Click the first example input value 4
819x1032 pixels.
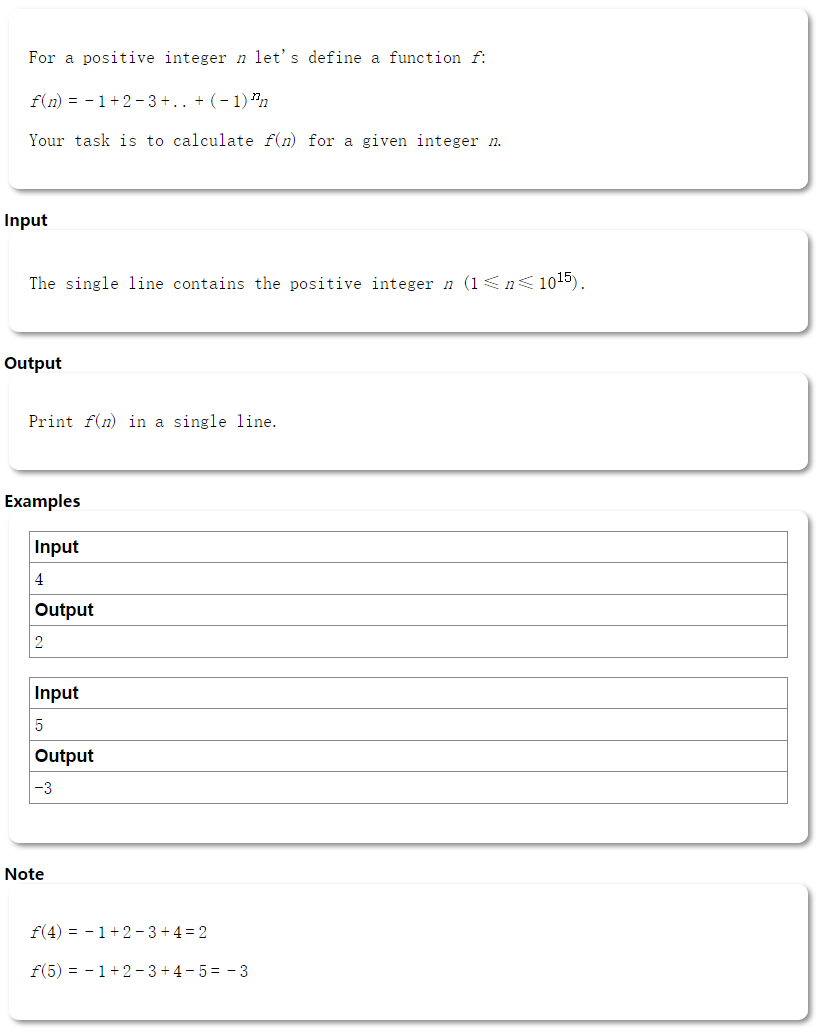click(x=408, y=579)
